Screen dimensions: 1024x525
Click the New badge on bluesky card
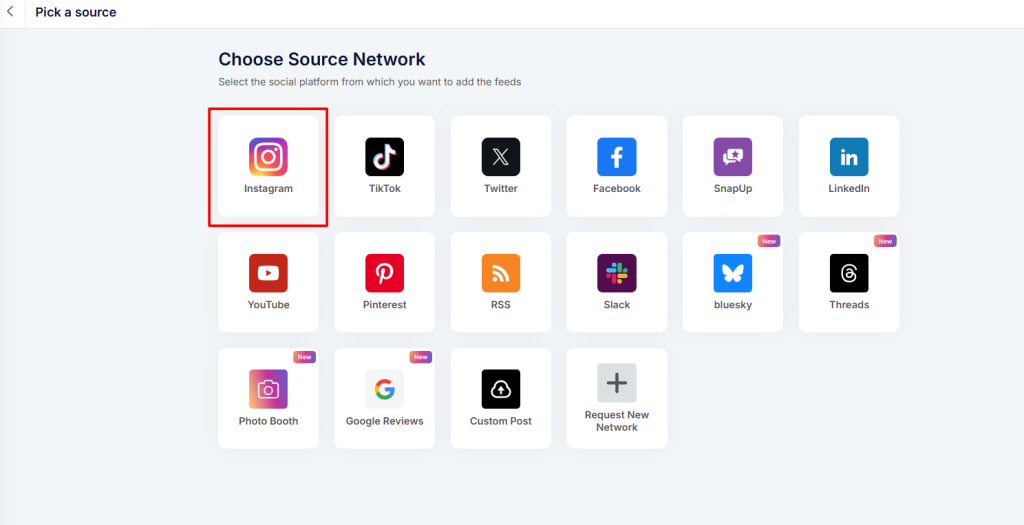[x=769, y=241]
